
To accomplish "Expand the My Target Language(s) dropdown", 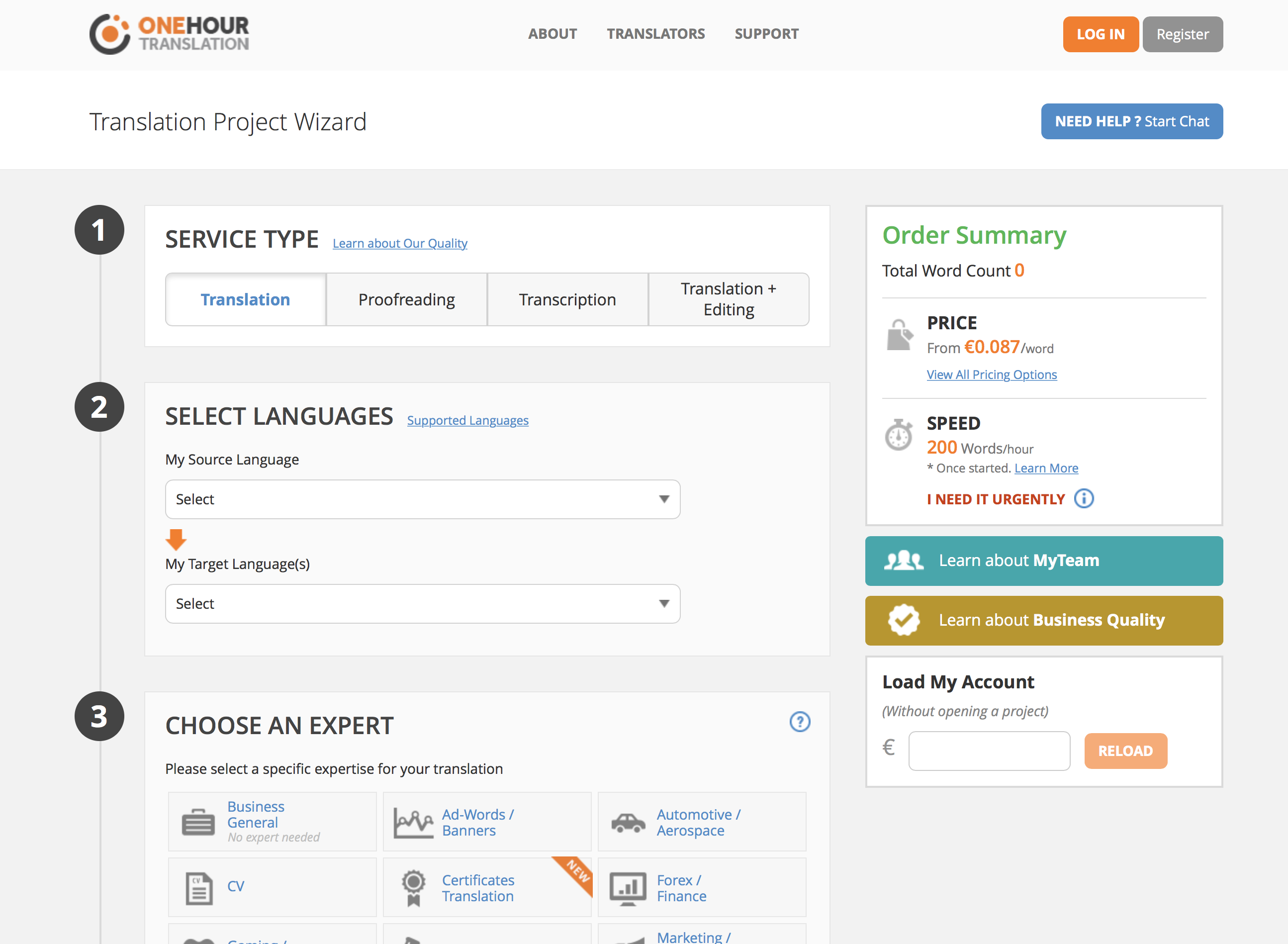I will click(422, 604).
